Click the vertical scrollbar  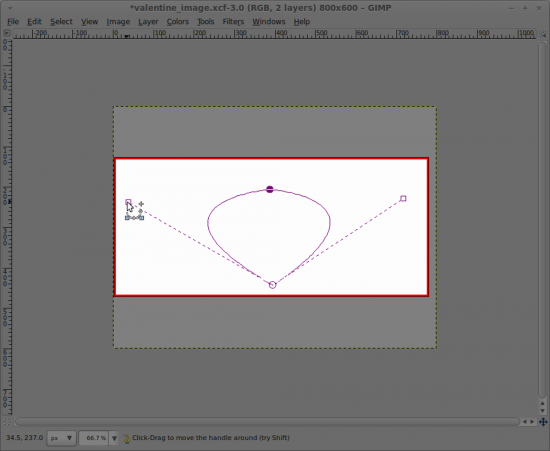click(543, 219)
